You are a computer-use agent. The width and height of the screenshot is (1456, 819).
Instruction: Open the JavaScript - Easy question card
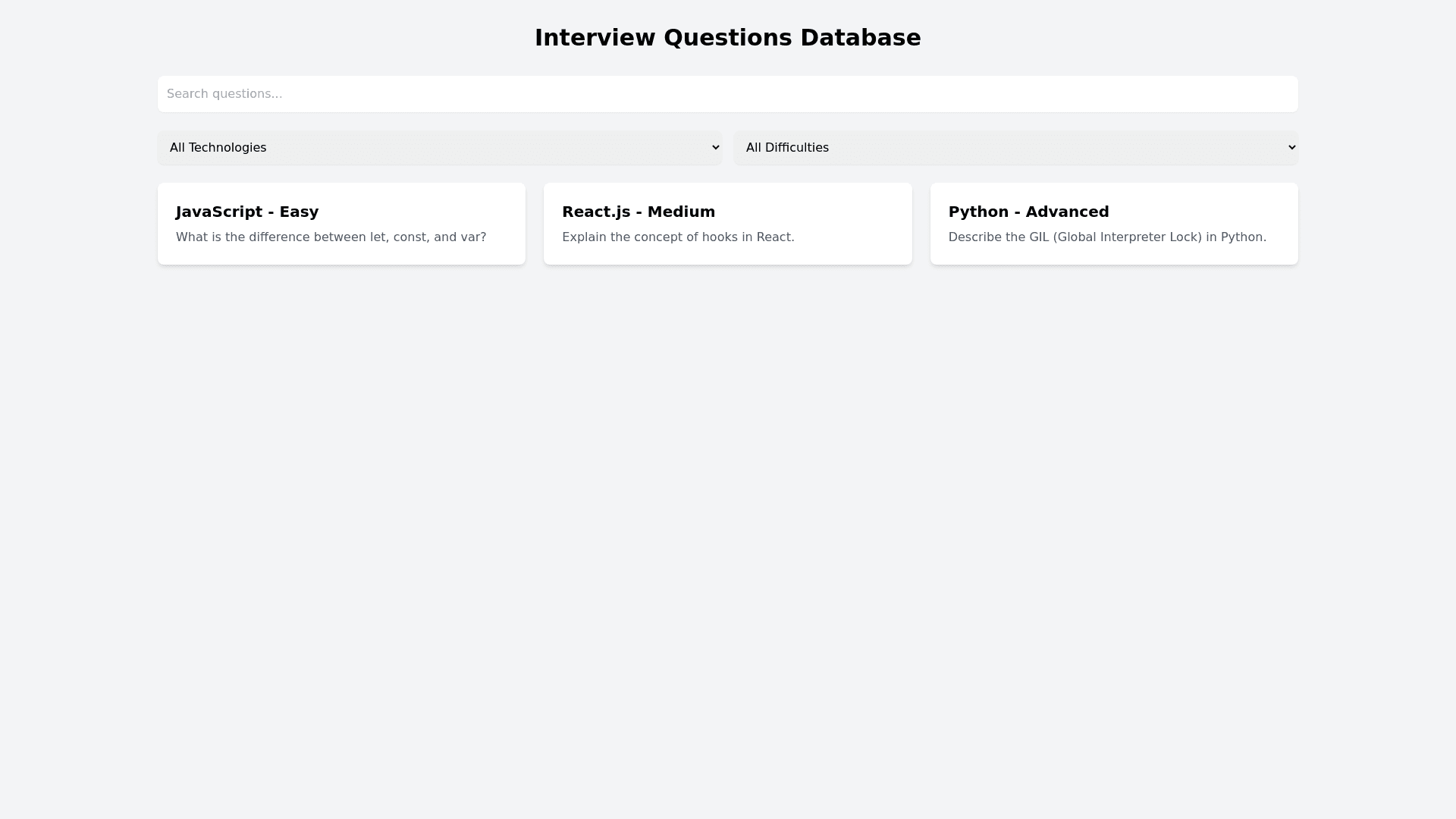(x=341, y=224)
